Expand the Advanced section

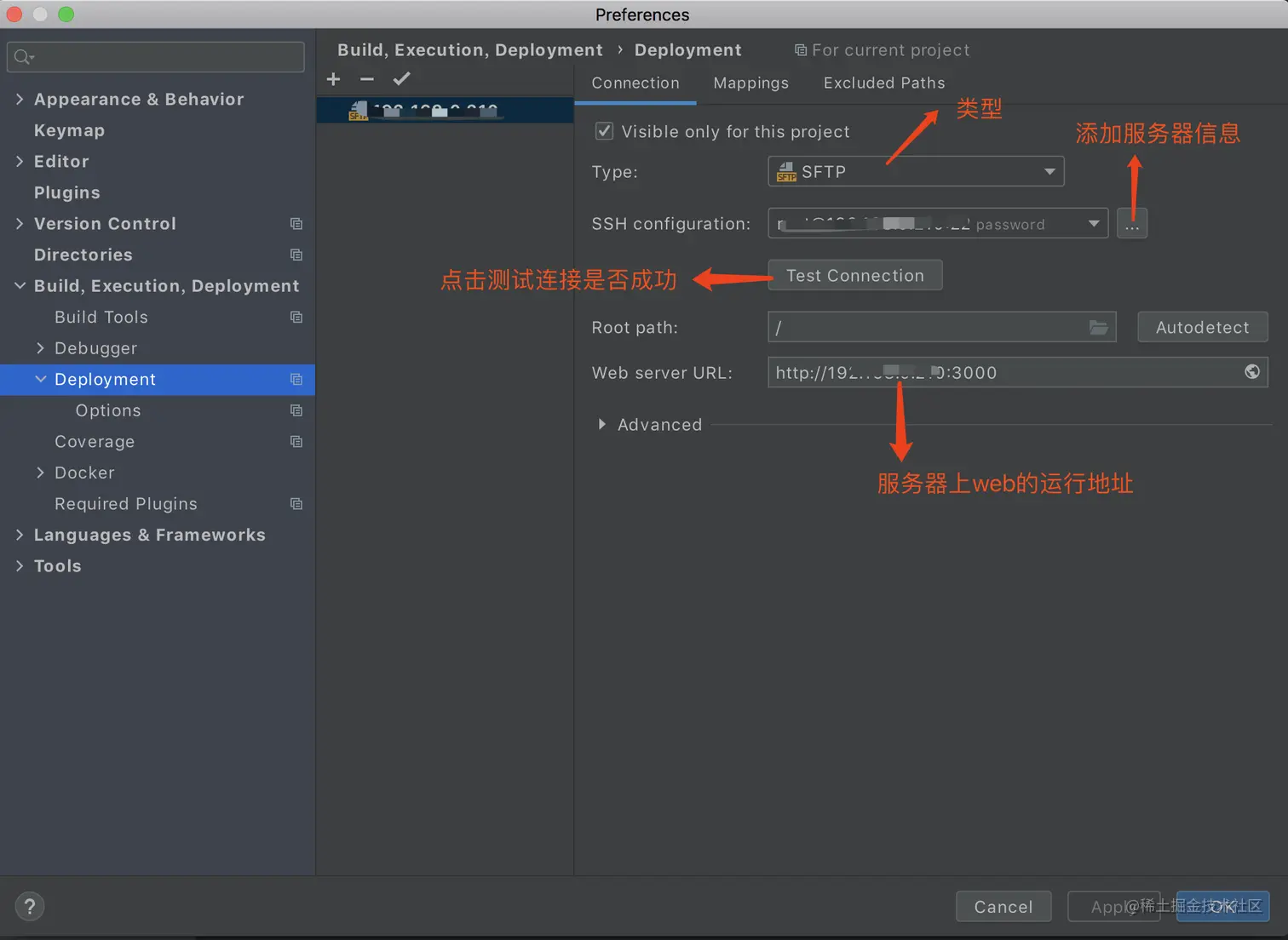(x=601, y=424)
